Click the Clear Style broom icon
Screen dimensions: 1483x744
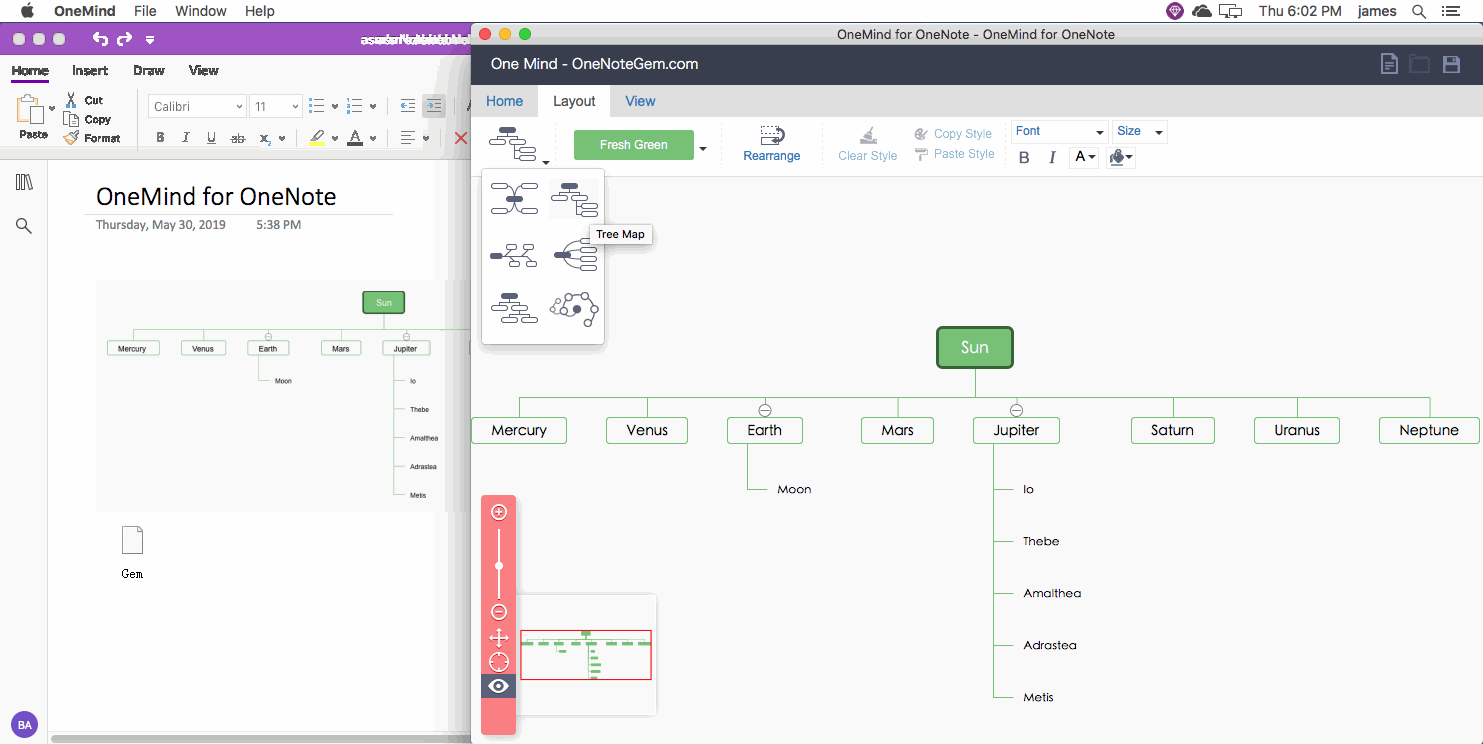pos(868,135)
